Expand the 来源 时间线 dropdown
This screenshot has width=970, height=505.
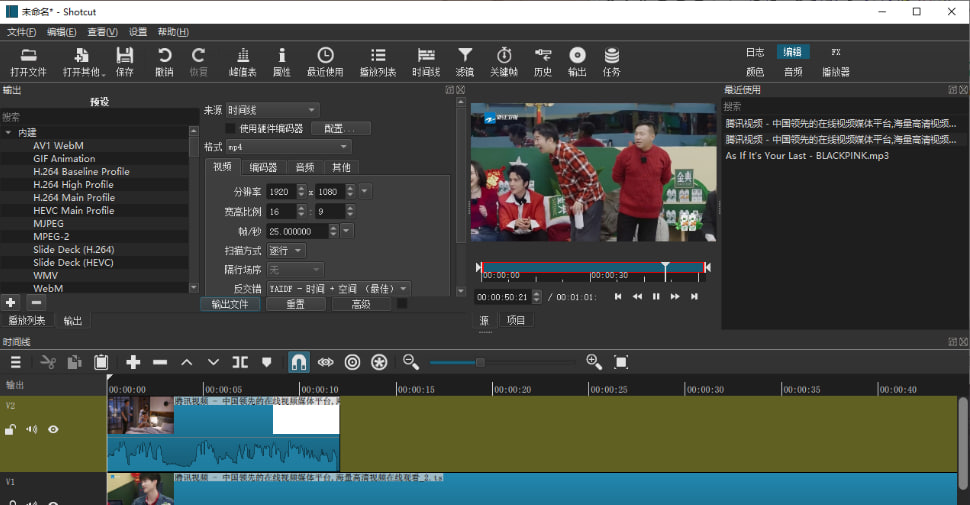(272, 110)
